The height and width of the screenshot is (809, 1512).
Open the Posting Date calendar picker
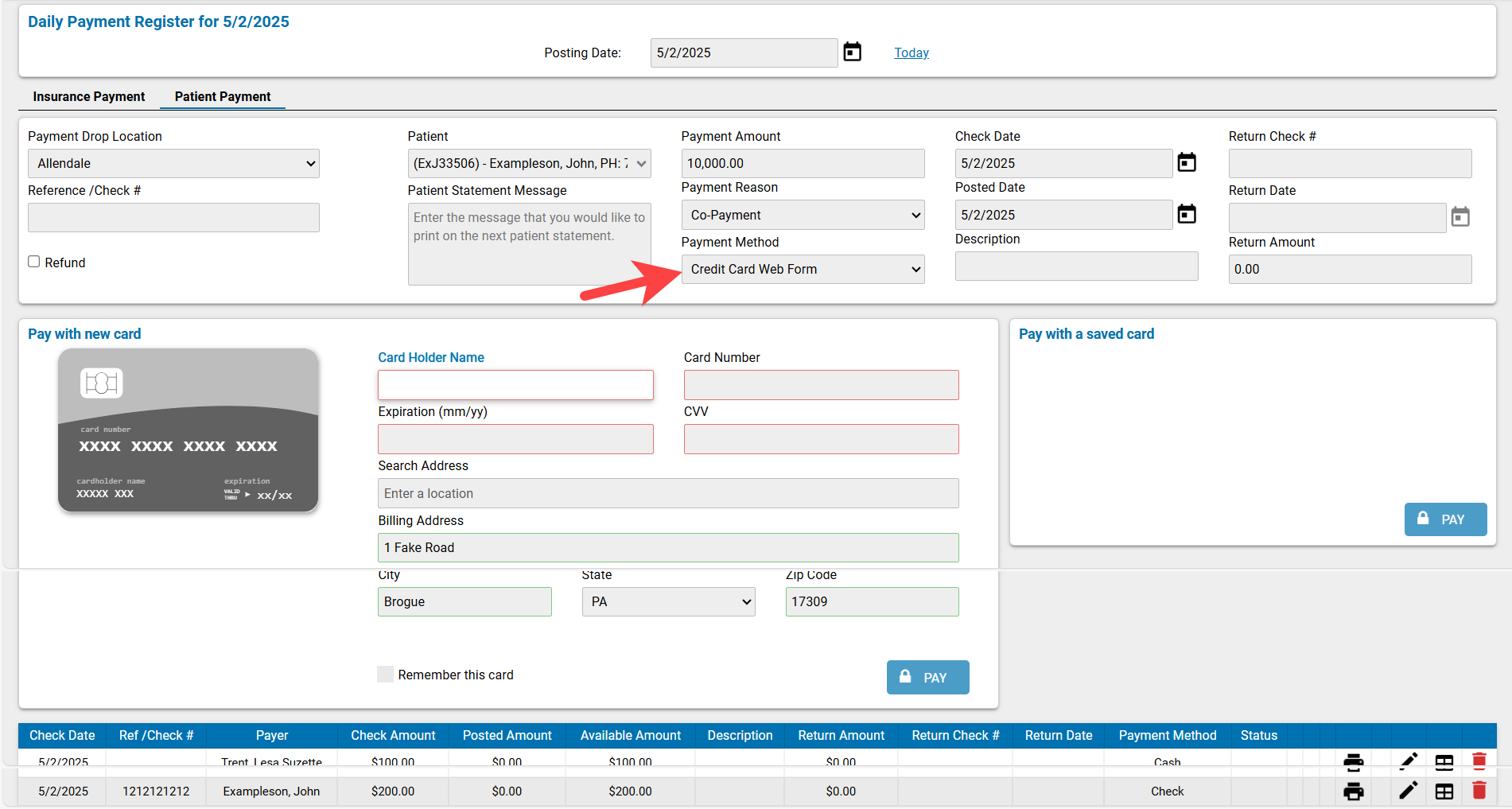click(x=852, y=52)
